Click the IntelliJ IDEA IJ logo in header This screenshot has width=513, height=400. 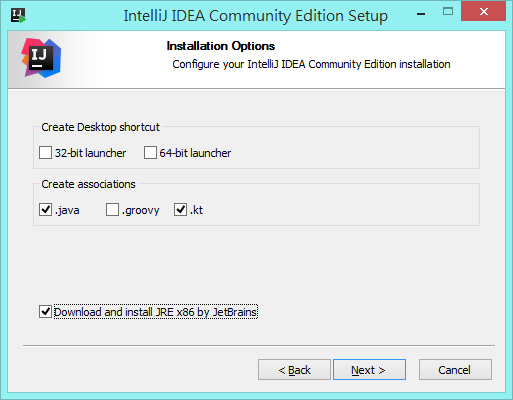coord(41,58)
